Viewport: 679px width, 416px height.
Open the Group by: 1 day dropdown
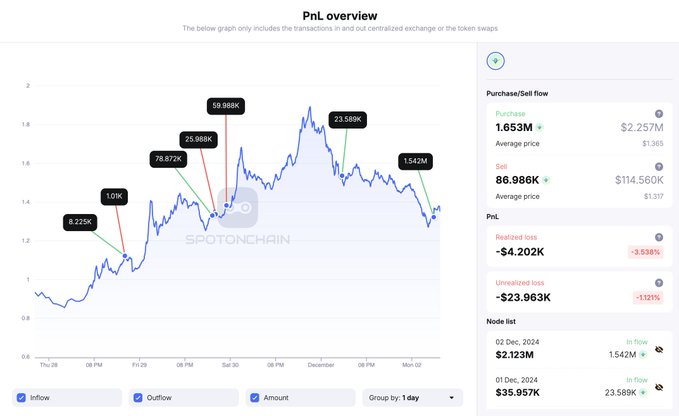[412, 397]
